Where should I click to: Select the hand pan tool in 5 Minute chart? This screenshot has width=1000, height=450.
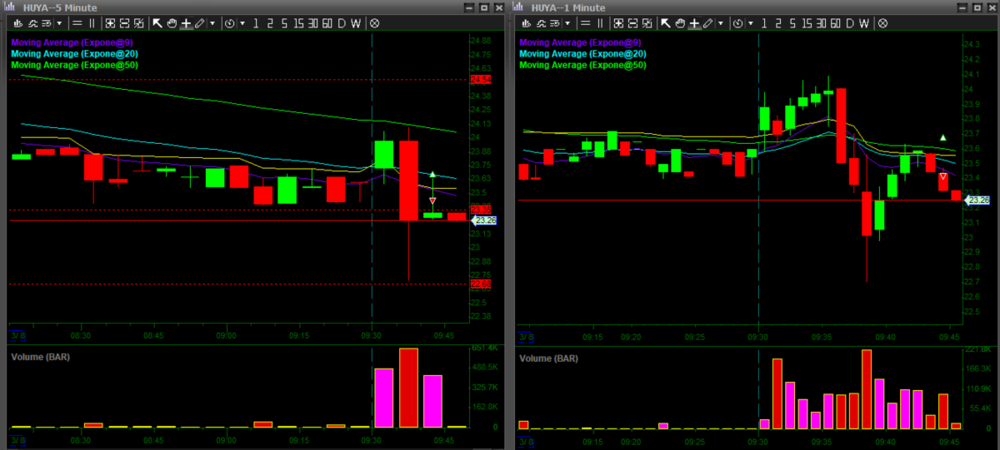click(x=174, y=22)
